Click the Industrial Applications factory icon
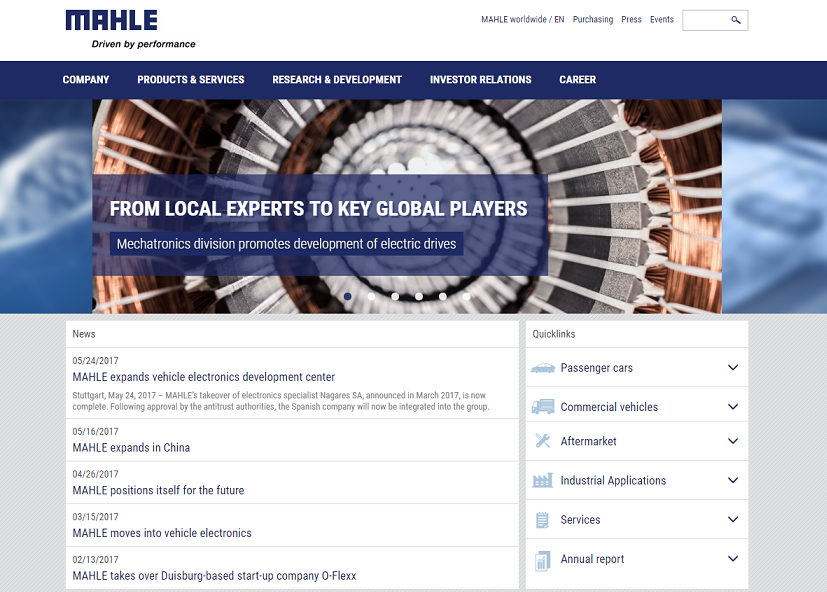827x592 pixels. 543,480
